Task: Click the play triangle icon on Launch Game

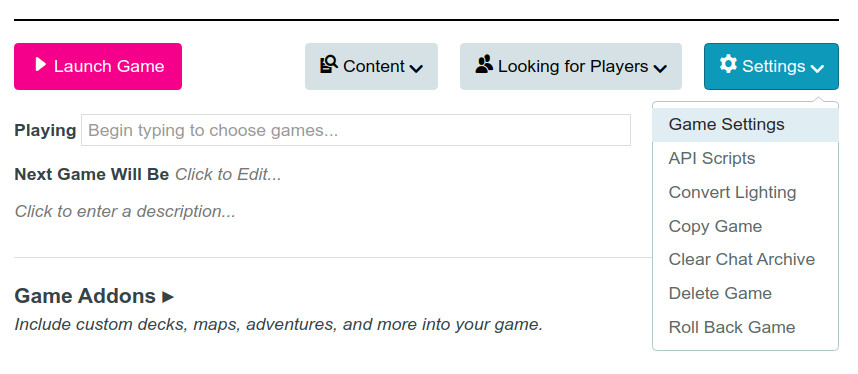Action: [x=40, y=65]
